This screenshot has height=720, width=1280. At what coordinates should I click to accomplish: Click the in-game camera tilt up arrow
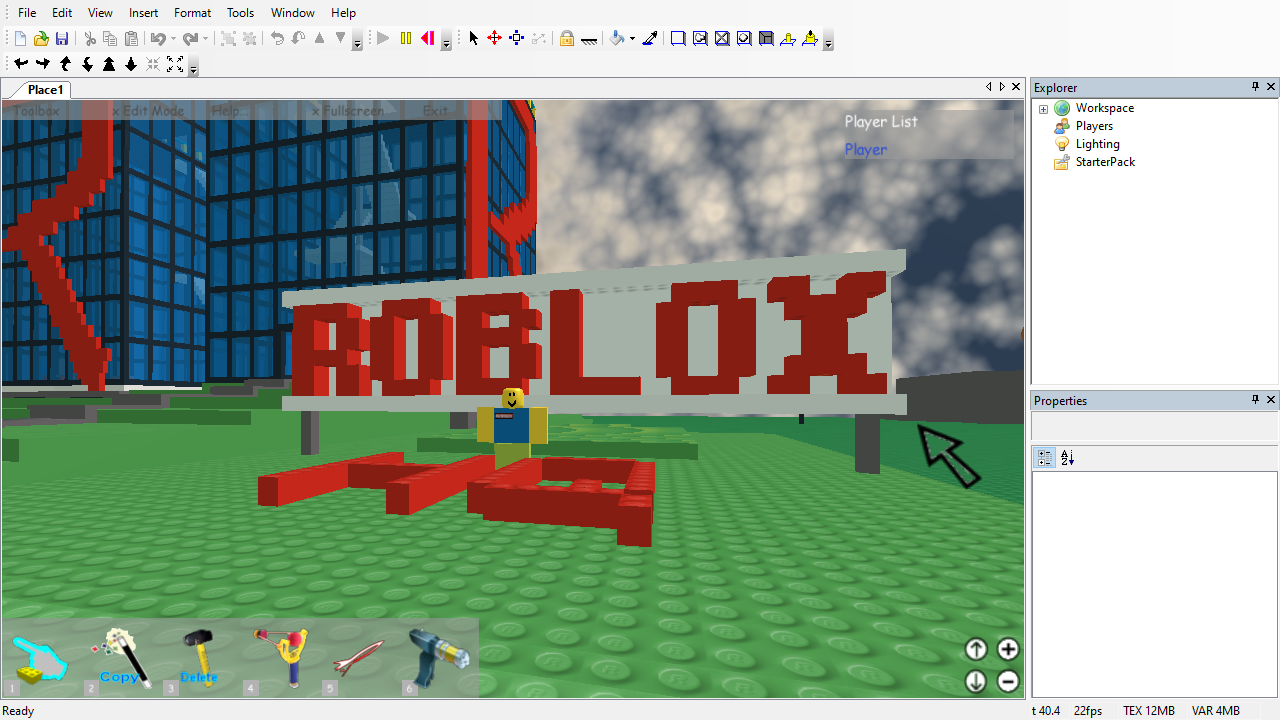[976, 649]
